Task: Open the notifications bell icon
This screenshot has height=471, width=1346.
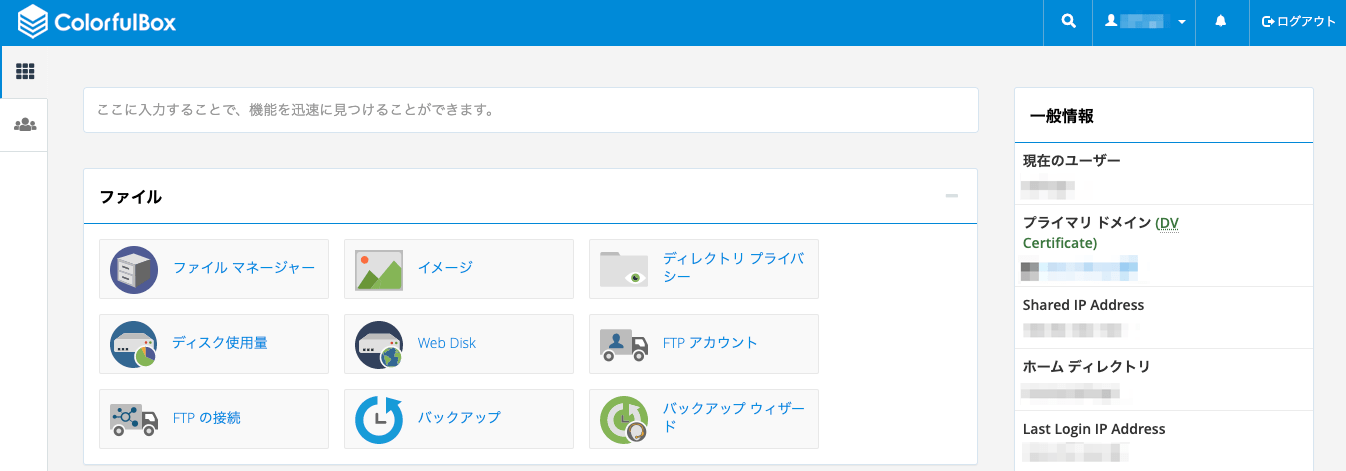Action: pos(1221,22)
